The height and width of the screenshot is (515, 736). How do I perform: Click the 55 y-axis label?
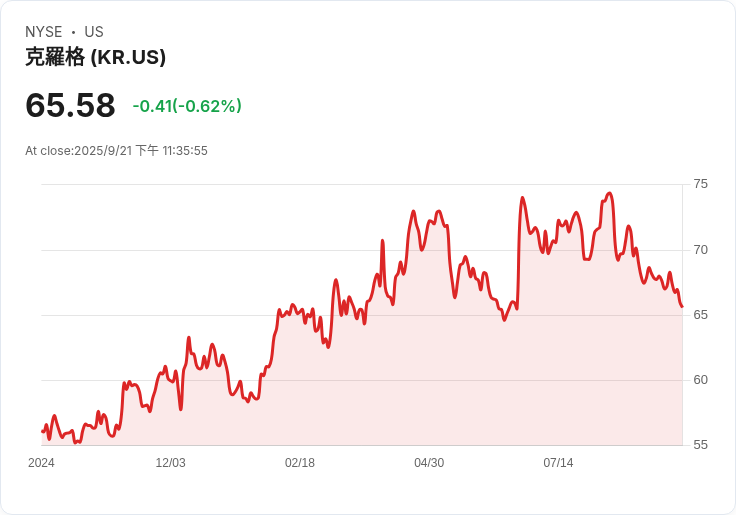(x=700, y=444)
